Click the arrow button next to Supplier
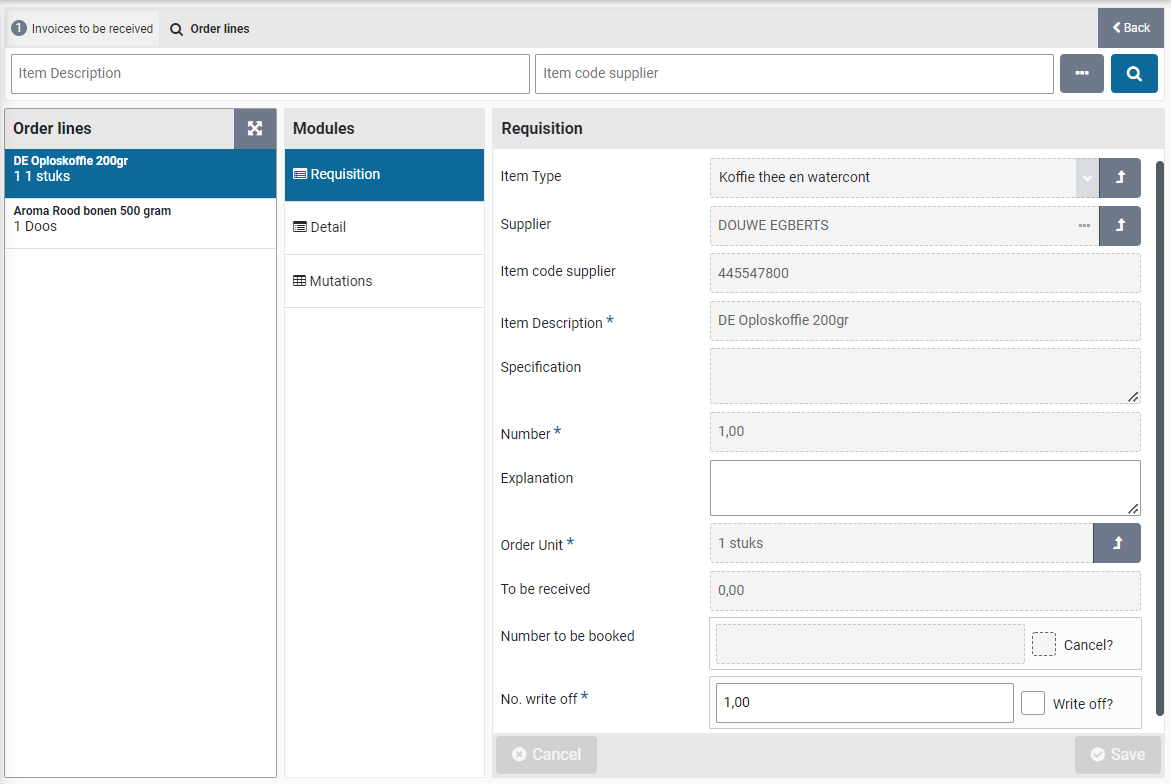Screen dimensions: 1171x784 [x=1119, y=225]
